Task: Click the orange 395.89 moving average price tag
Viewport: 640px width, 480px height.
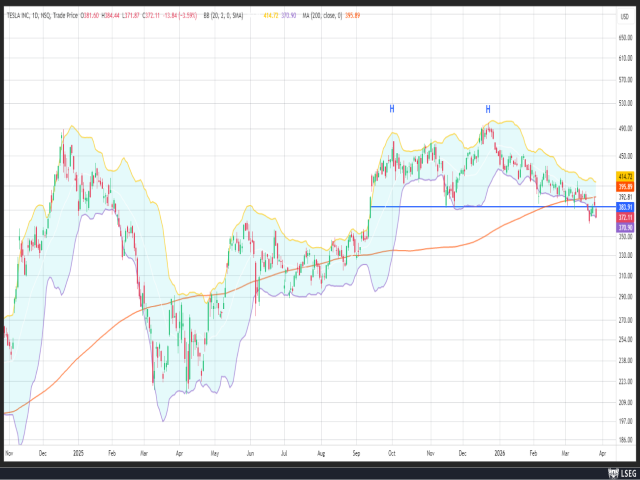Action: tap(625, 187)
